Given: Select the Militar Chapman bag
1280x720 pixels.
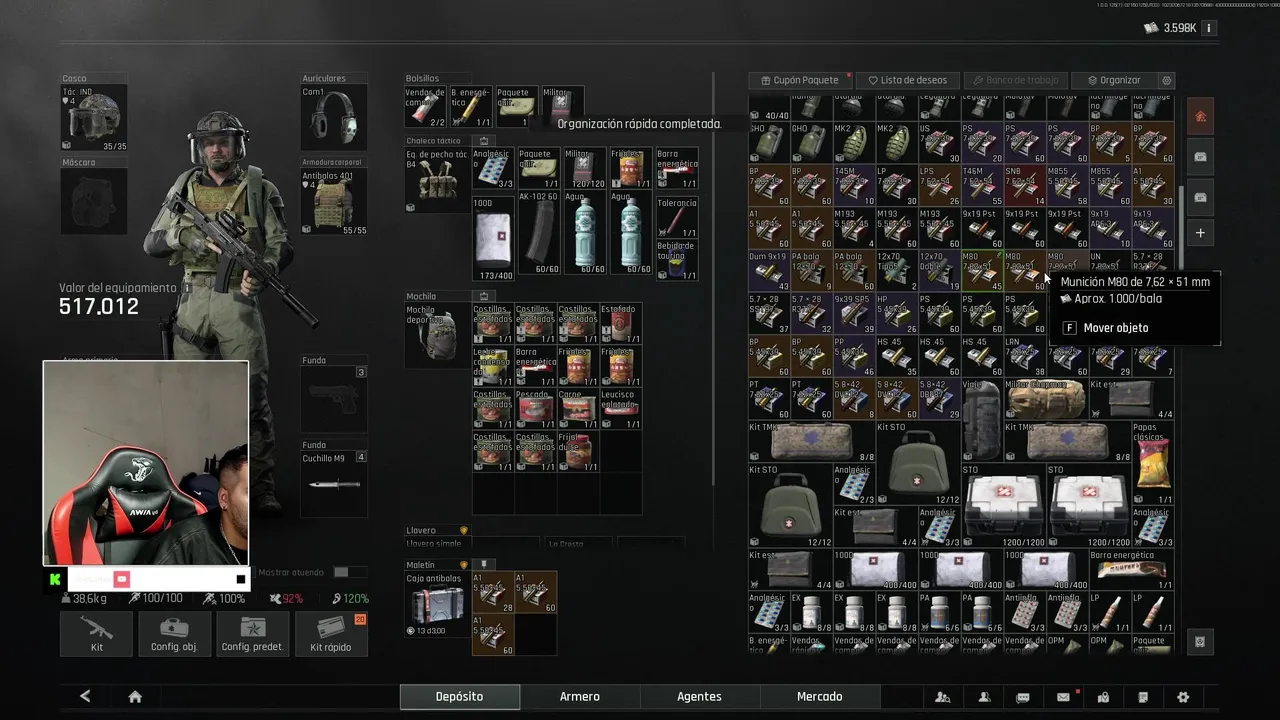Looking at the screenshot, I should [1045, 400].
